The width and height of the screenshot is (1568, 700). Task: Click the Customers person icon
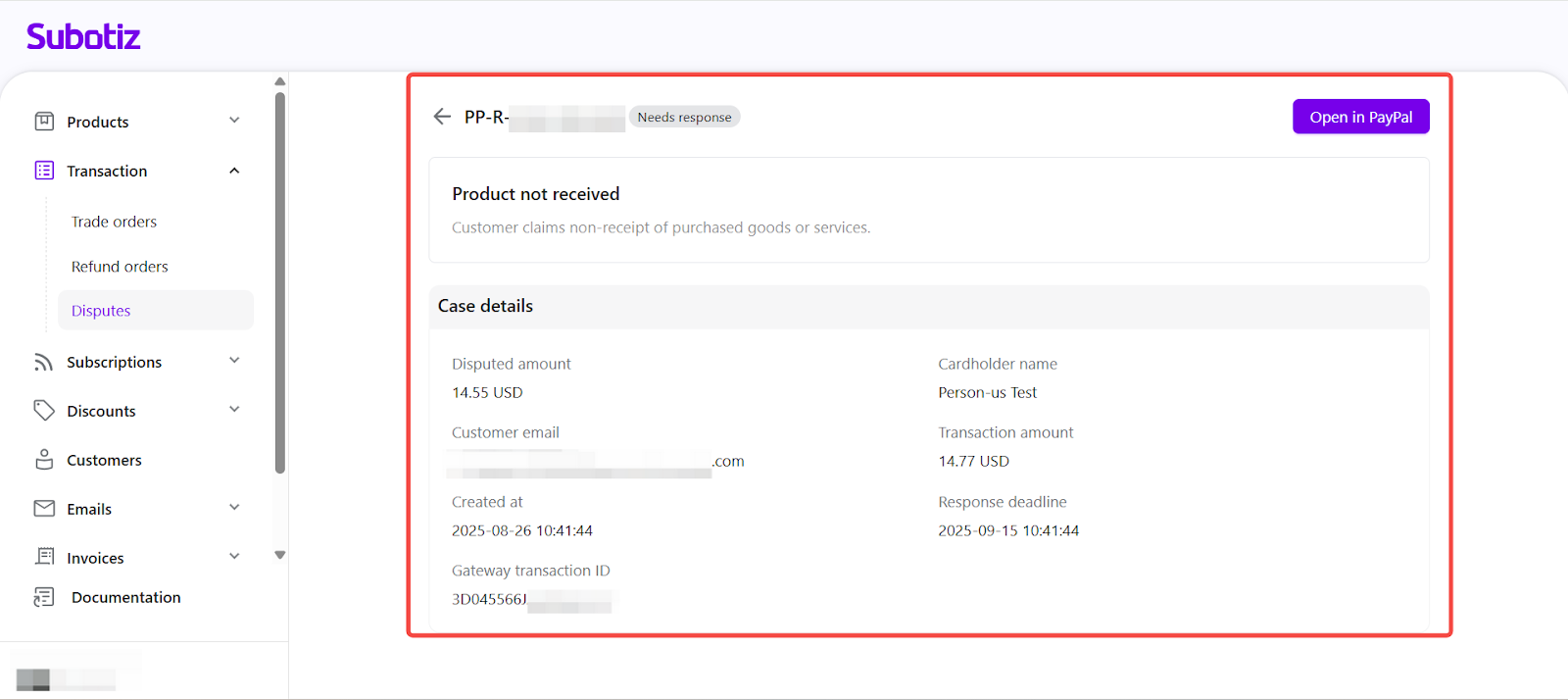tap(44, 460)
